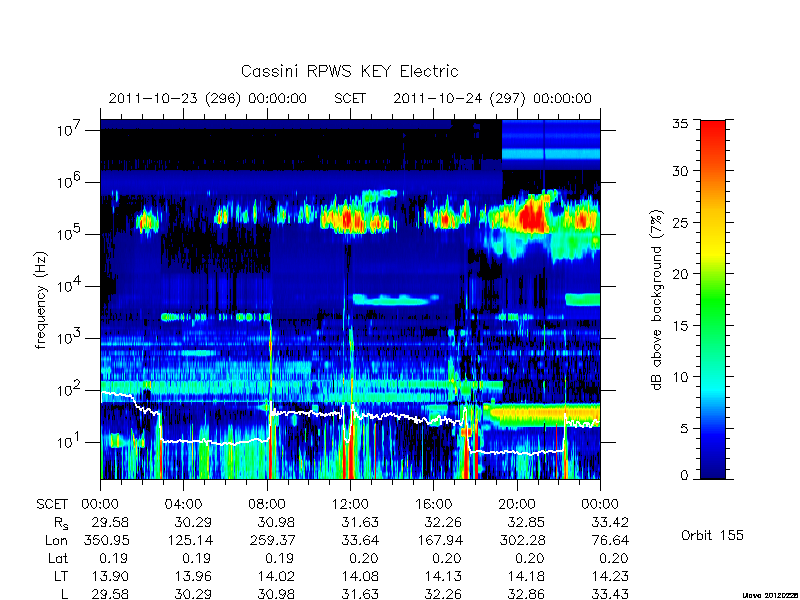Click the L value "32.86"

point(527,594)
